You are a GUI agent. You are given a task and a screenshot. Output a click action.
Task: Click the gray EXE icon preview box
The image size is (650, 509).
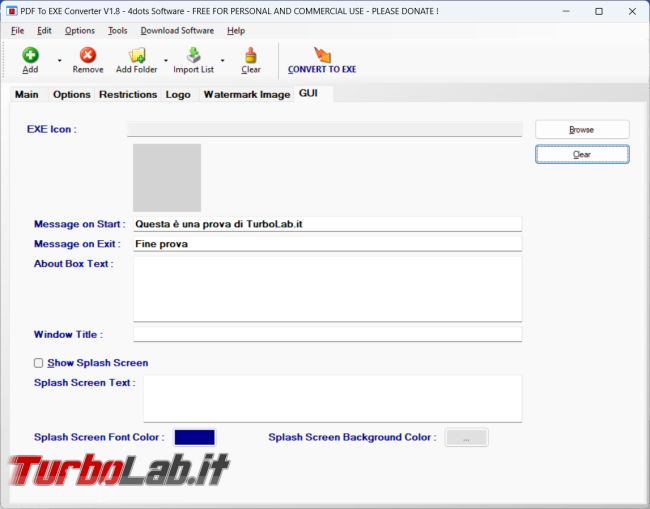coord(167,178)
